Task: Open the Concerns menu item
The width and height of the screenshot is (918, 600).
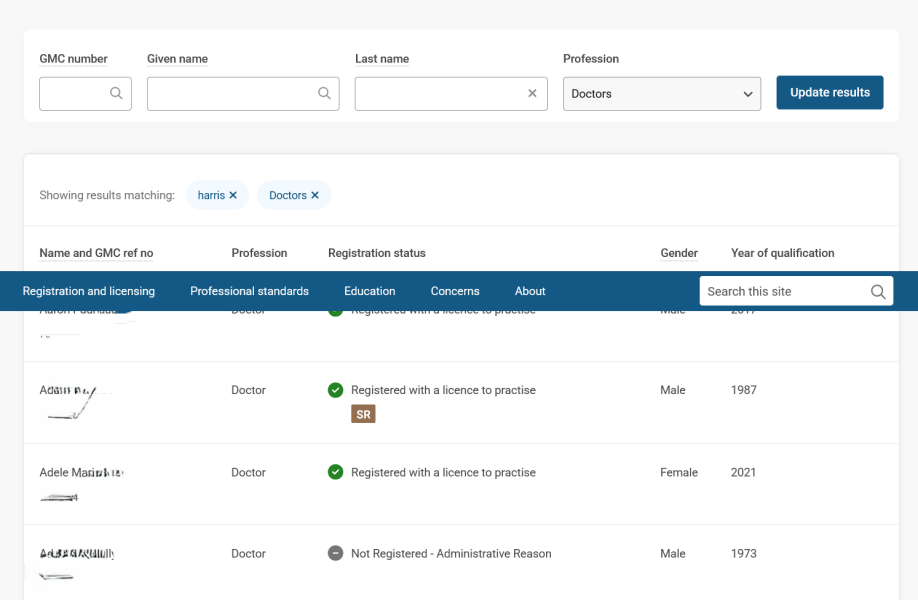Action: (455, 291)
